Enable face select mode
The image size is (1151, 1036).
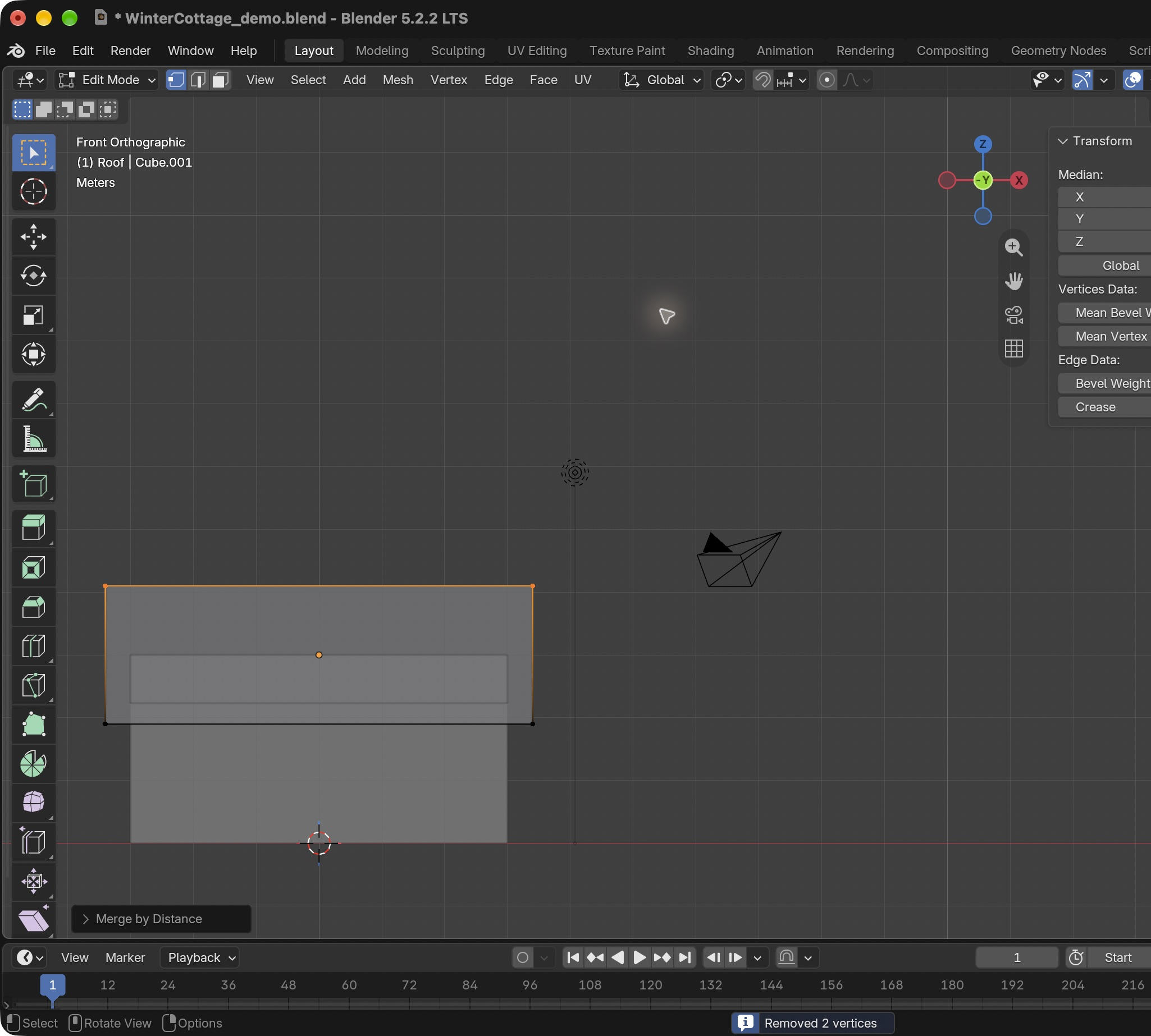click(221, 80)
